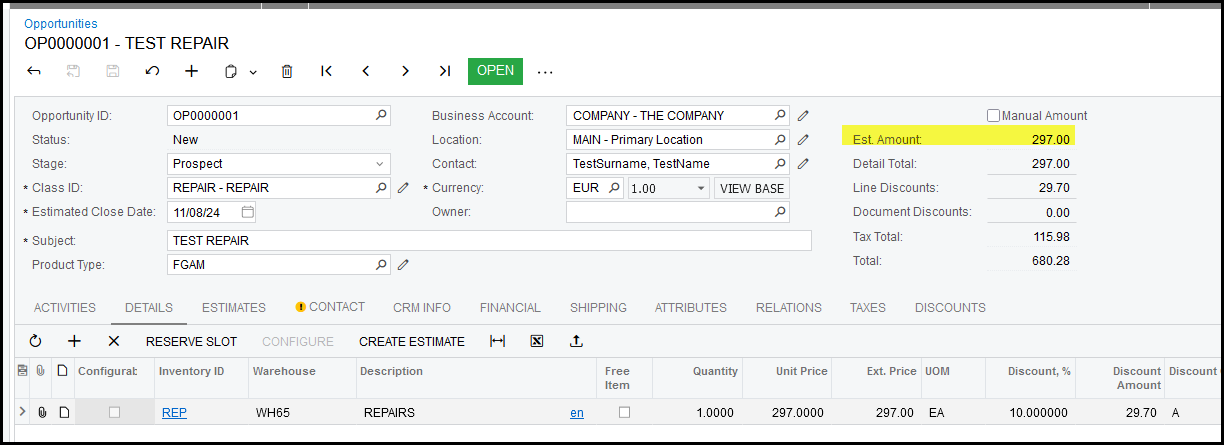
Task: Open the Taxes tab
Action: coord(868,308)
